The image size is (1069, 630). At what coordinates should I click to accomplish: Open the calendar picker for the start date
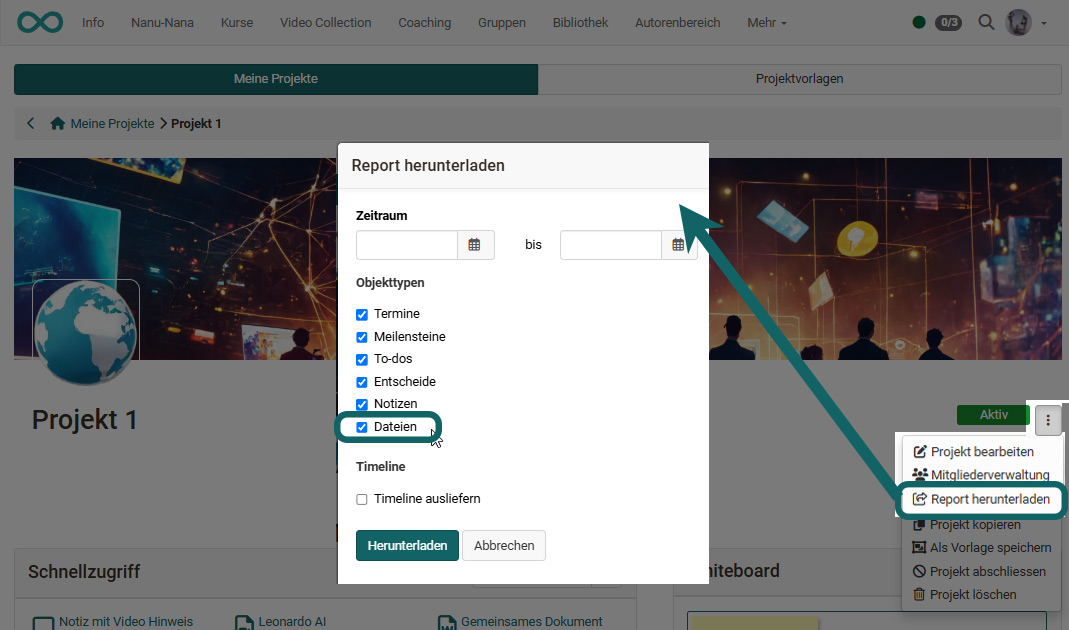pos(475,244)
